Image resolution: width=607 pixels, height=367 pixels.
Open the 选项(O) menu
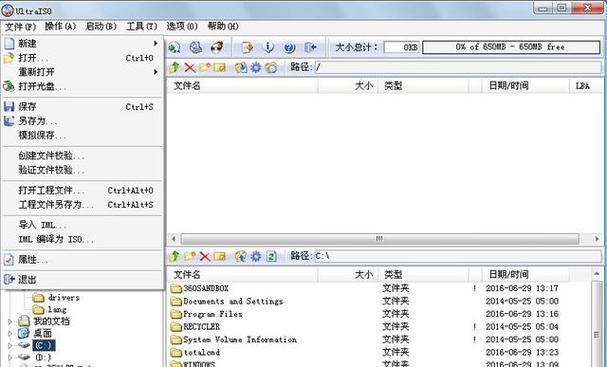(x=182, y=26)
